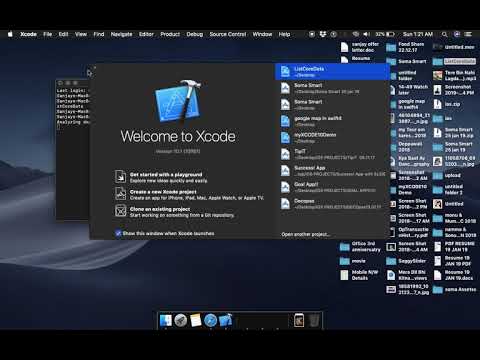Click the battery status indicator
The width and height of the screenshot is (480, 360).
coord(385,34)
